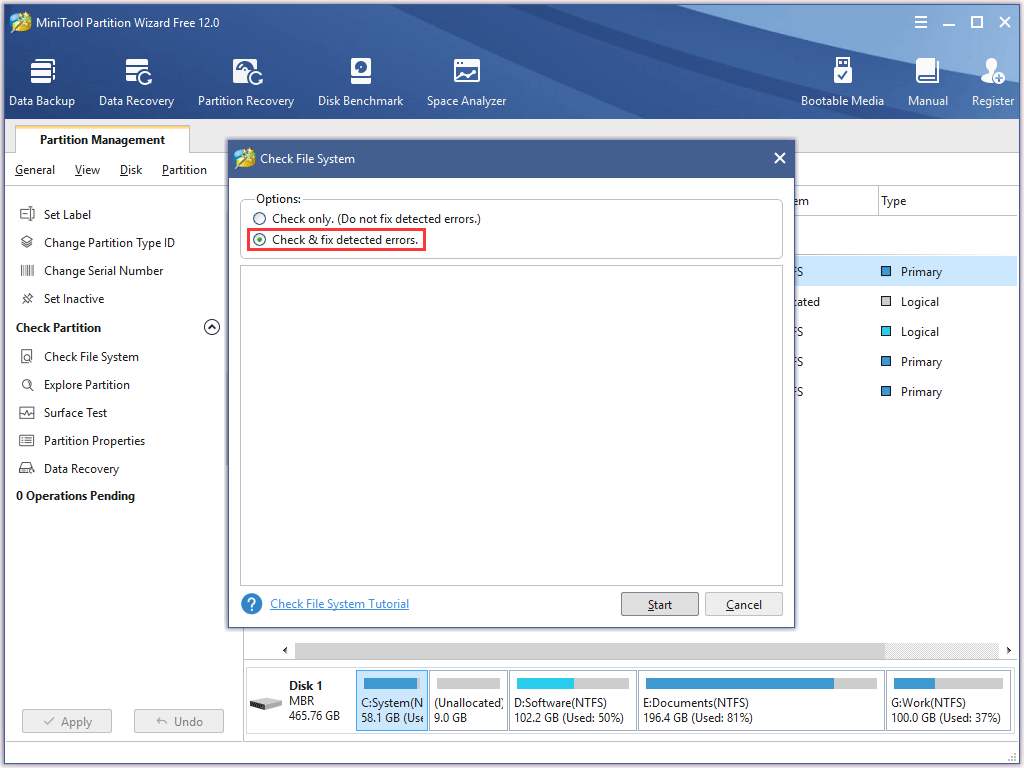Open the Partition Recovery tool
This screenshot has width=1024, height=768.
(245, 80)
